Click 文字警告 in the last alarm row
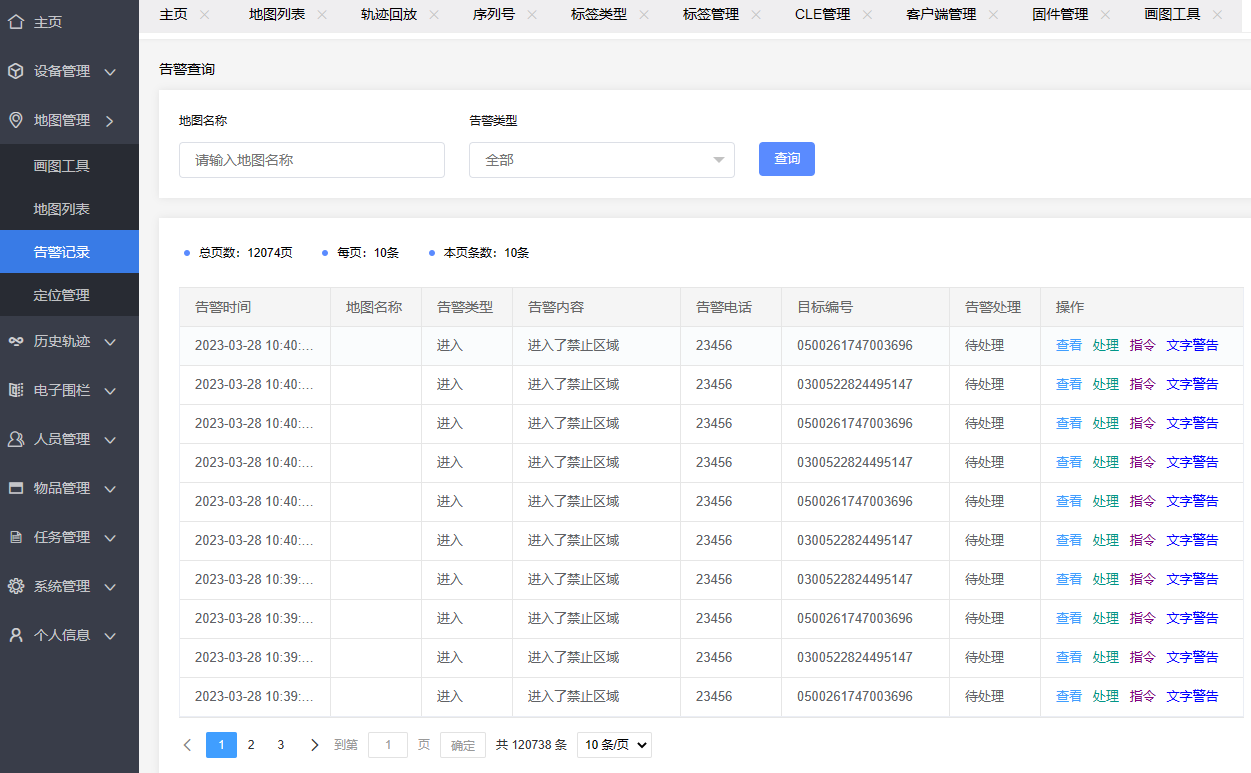Image resolution: width=1251 pixels, height=773 pixels. (x=1192, y=696)
